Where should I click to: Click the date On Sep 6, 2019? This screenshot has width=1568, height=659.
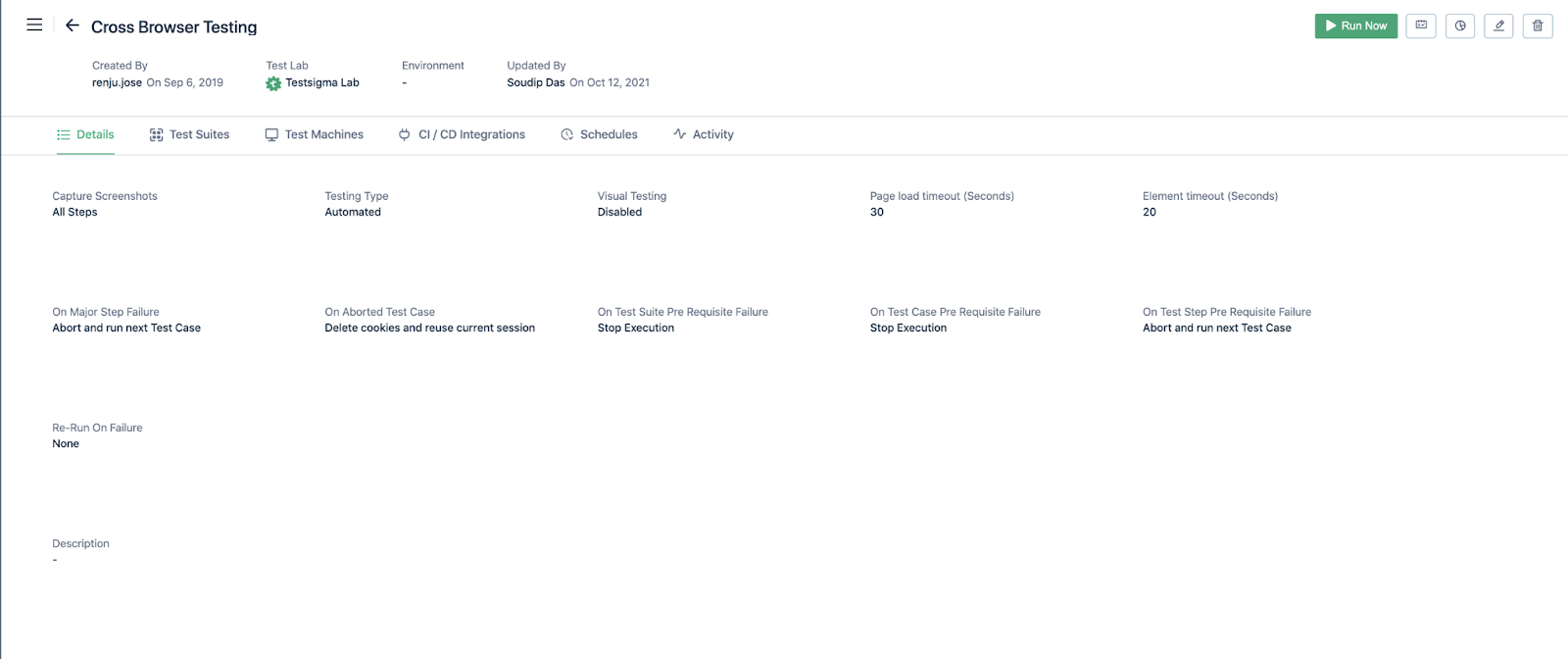185,82
